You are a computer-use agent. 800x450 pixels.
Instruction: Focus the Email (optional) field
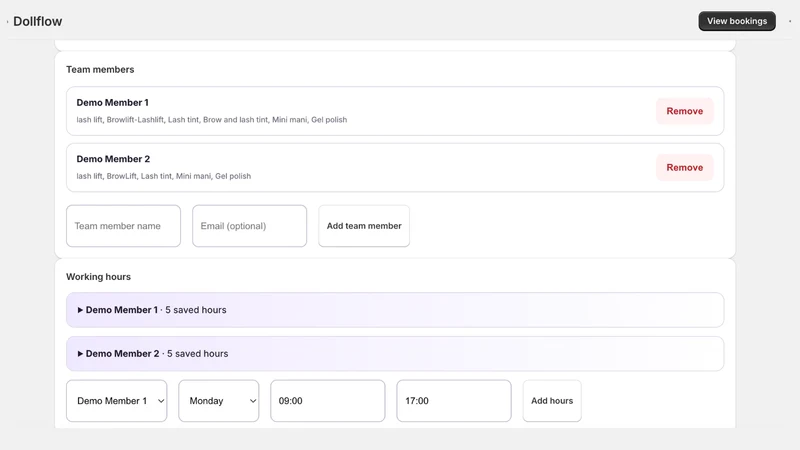[x=249, y=226]
